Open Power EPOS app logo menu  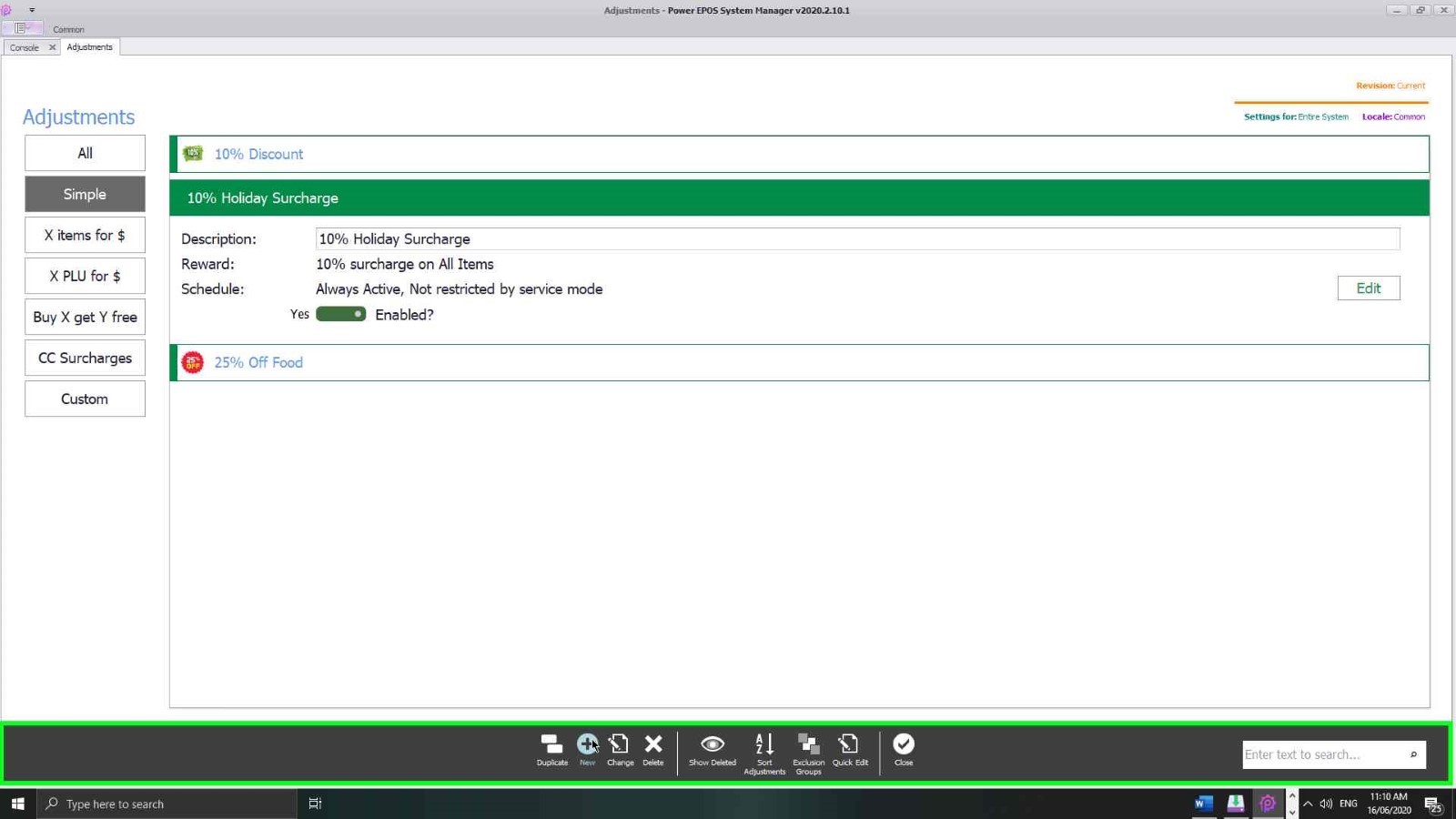[6, 10]
